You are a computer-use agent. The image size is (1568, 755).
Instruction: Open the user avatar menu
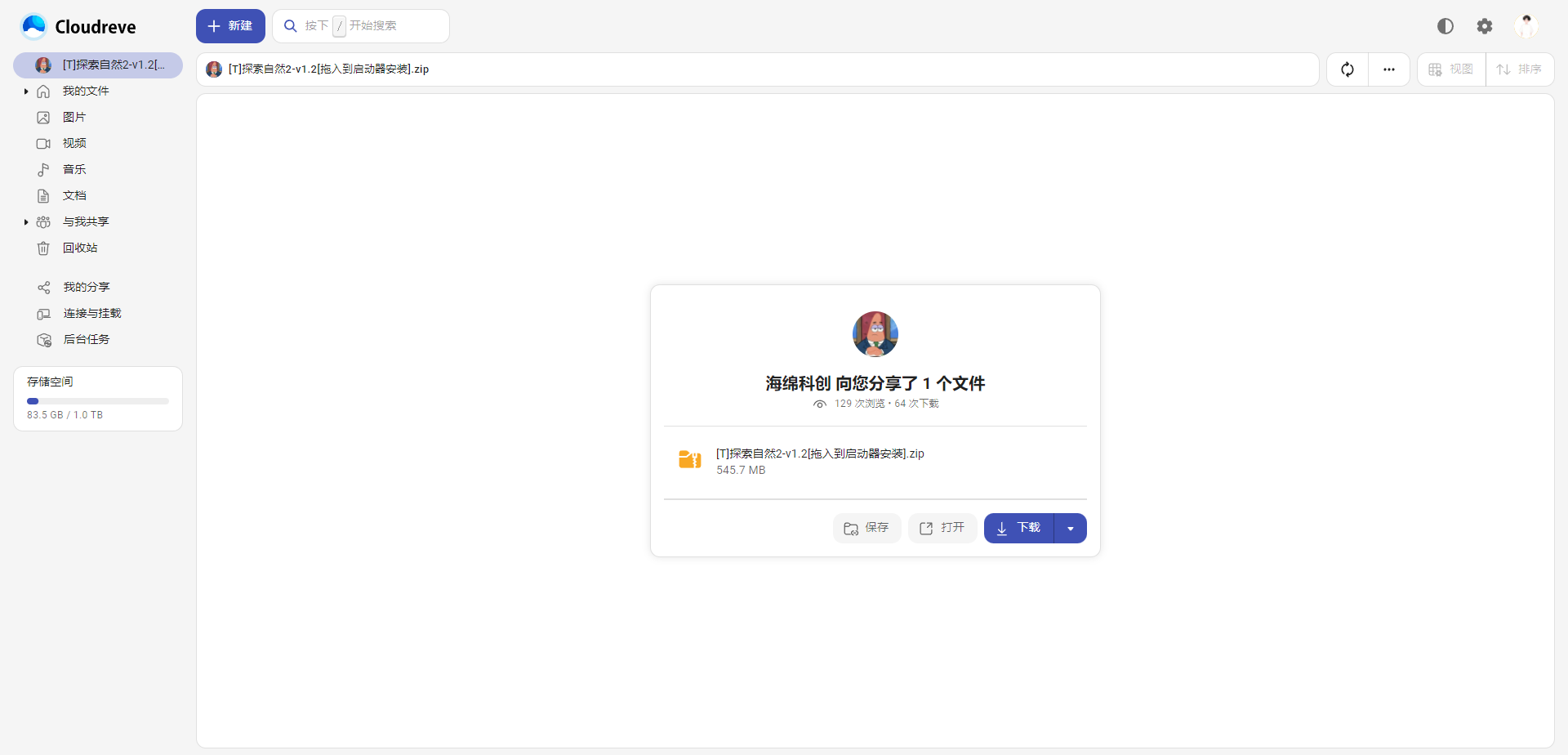[1525, 26]
